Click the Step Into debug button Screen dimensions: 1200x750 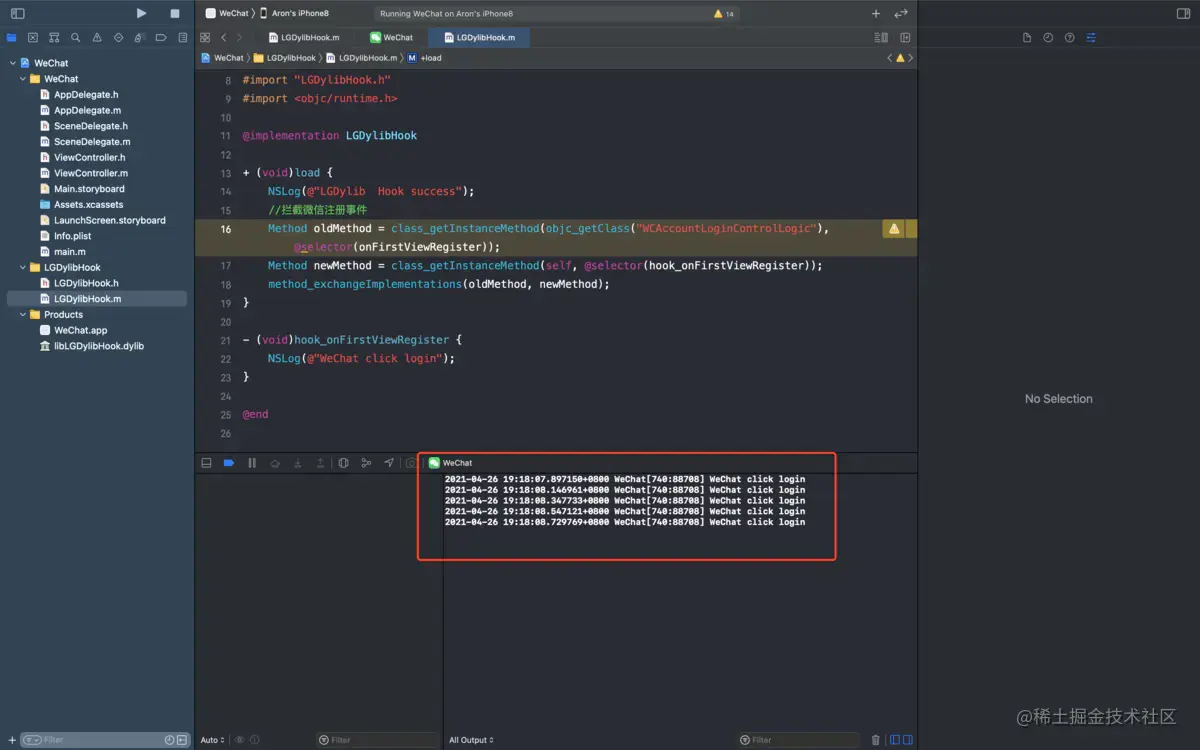(x=297, y=463)
